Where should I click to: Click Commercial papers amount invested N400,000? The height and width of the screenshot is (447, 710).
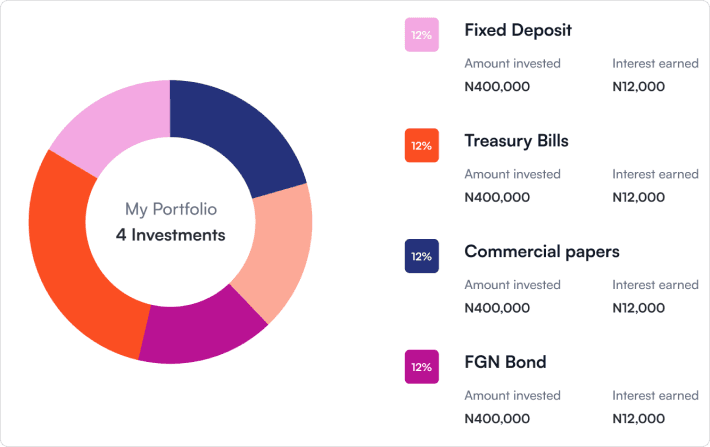pos(497,308)
